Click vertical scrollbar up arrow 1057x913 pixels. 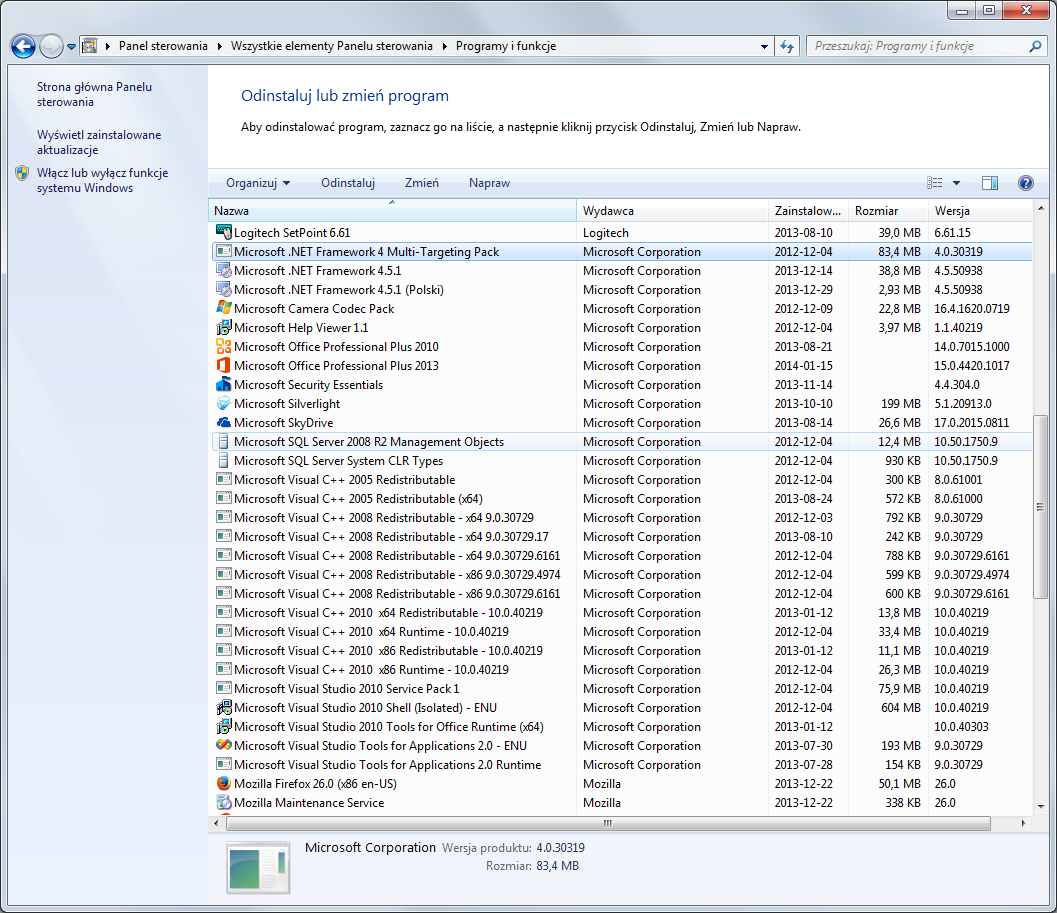(1041, 208)
